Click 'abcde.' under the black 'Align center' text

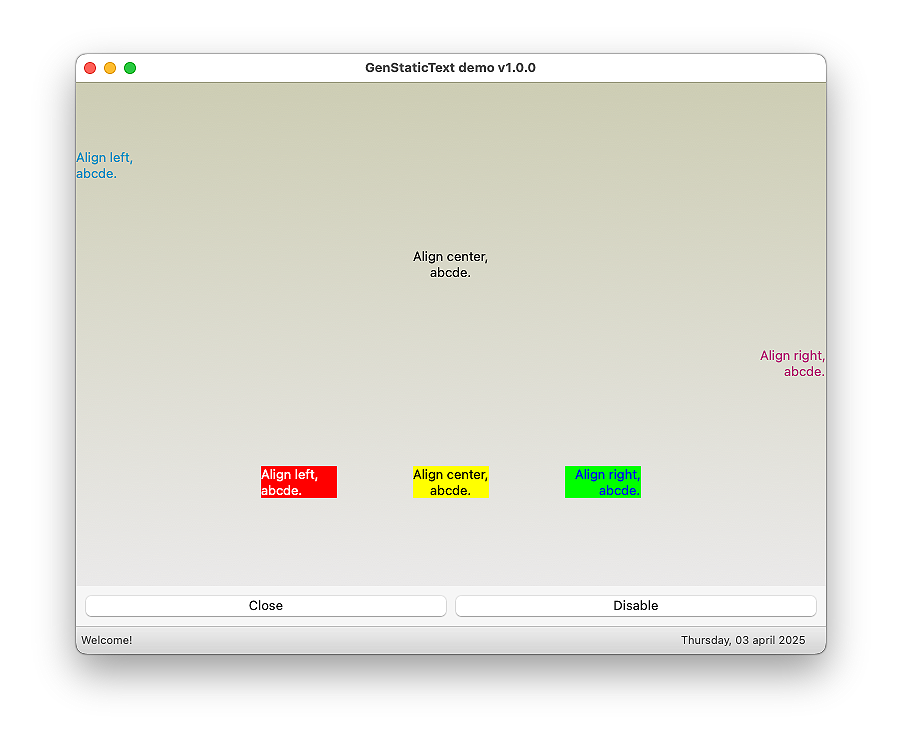point(450,273)
